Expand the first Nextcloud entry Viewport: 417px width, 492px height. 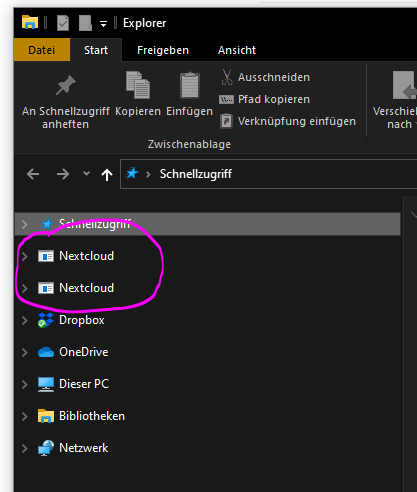25,256
